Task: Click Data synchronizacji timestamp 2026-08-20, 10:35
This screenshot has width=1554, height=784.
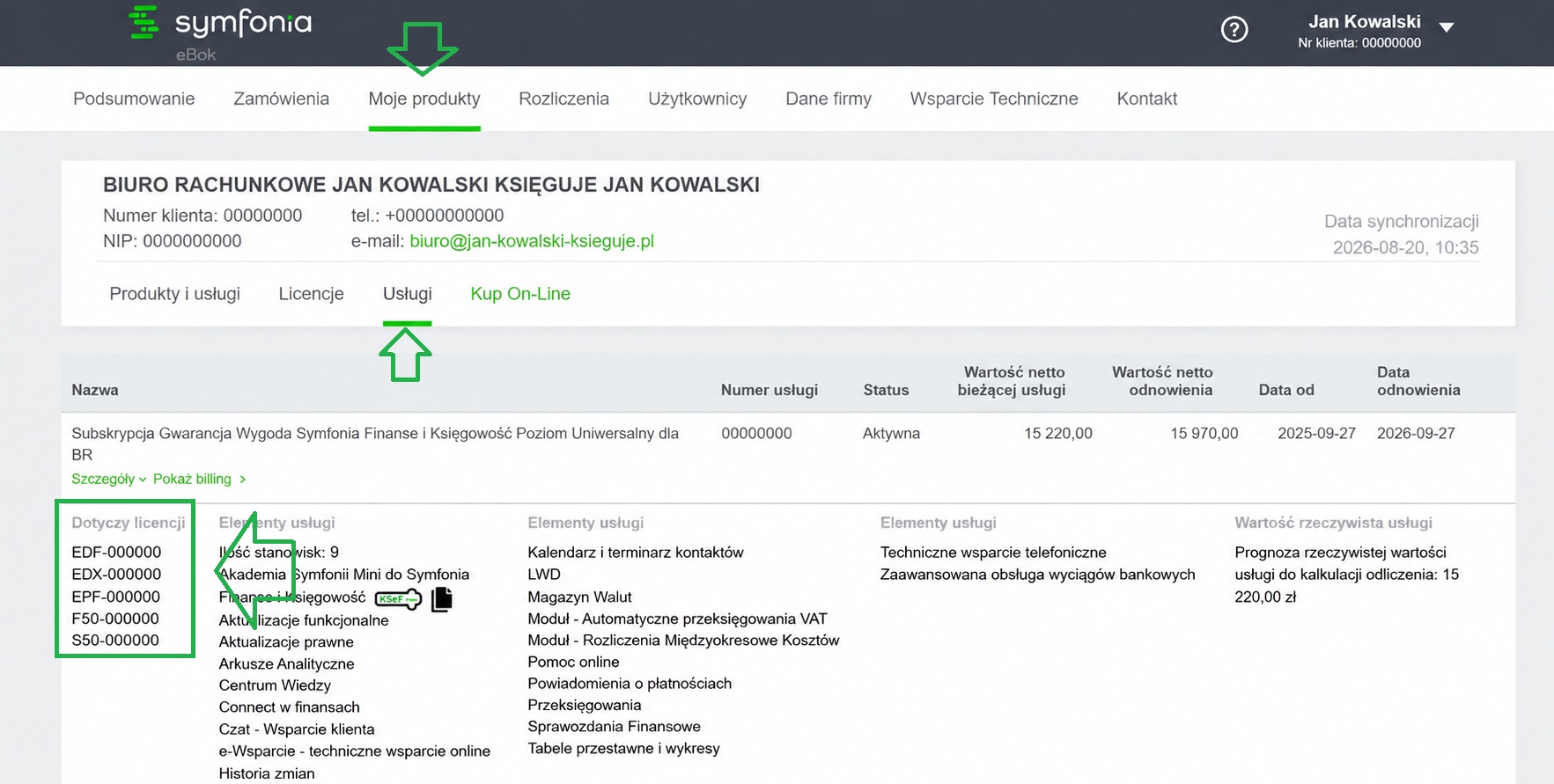Action: coord(1405,247)
